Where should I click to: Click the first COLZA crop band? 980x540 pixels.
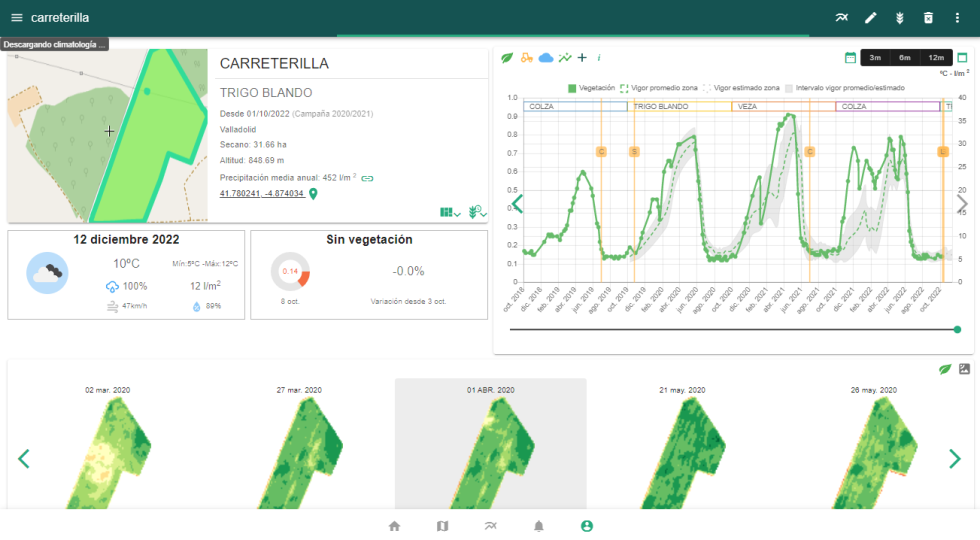coord(575,106)
